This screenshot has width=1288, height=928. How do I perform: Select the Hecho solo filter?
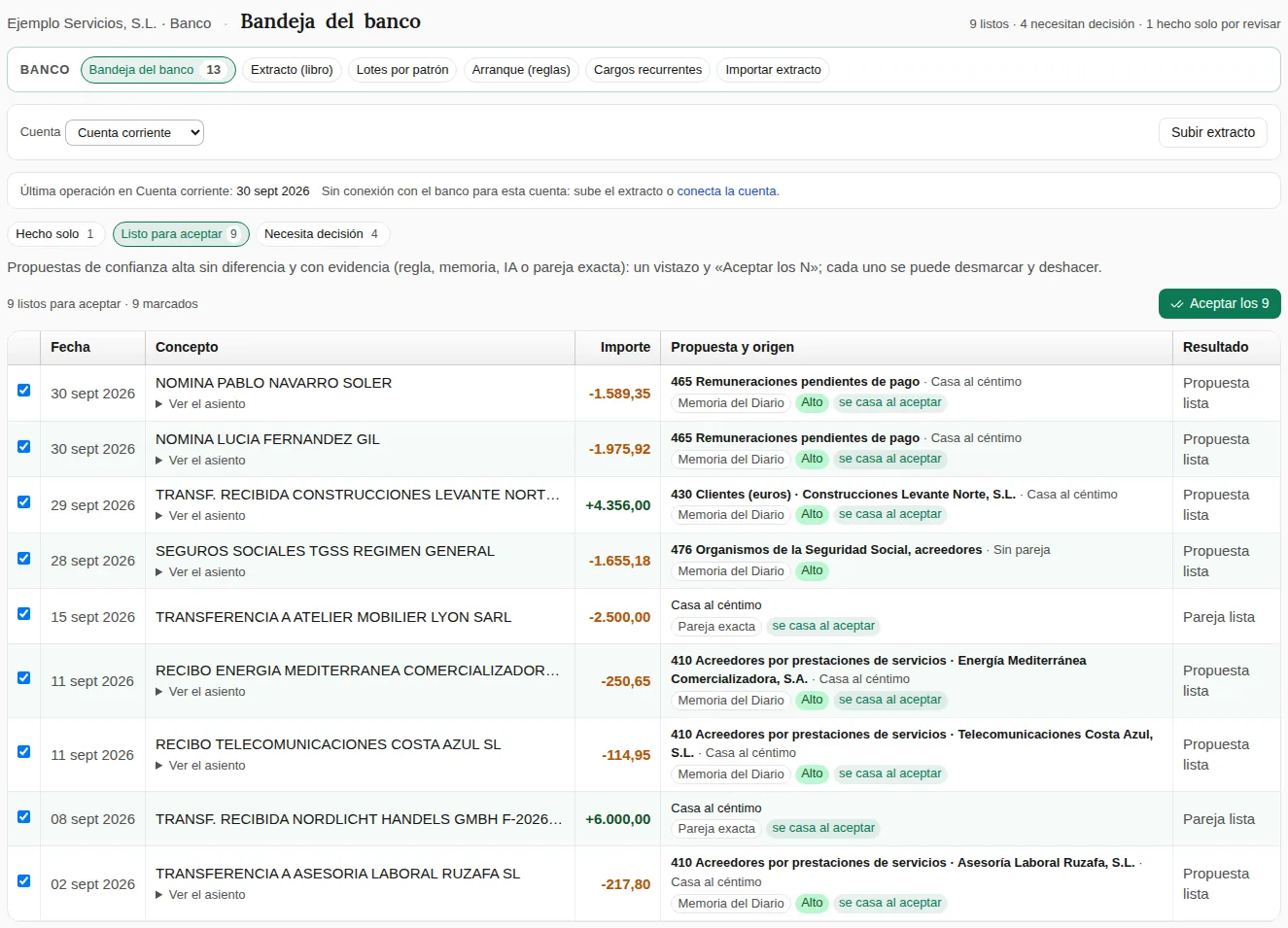(55, 234)
